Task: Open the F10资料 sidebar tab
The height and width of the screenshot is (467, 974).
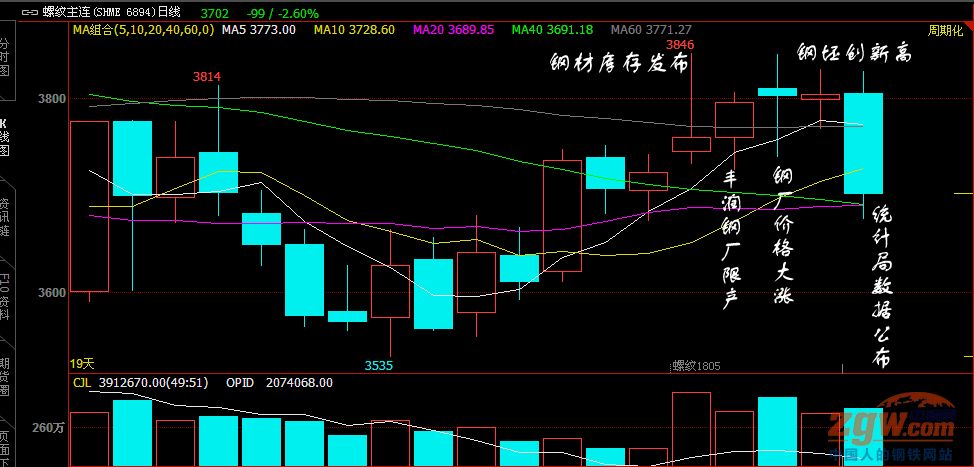Action: click(5, 297)
